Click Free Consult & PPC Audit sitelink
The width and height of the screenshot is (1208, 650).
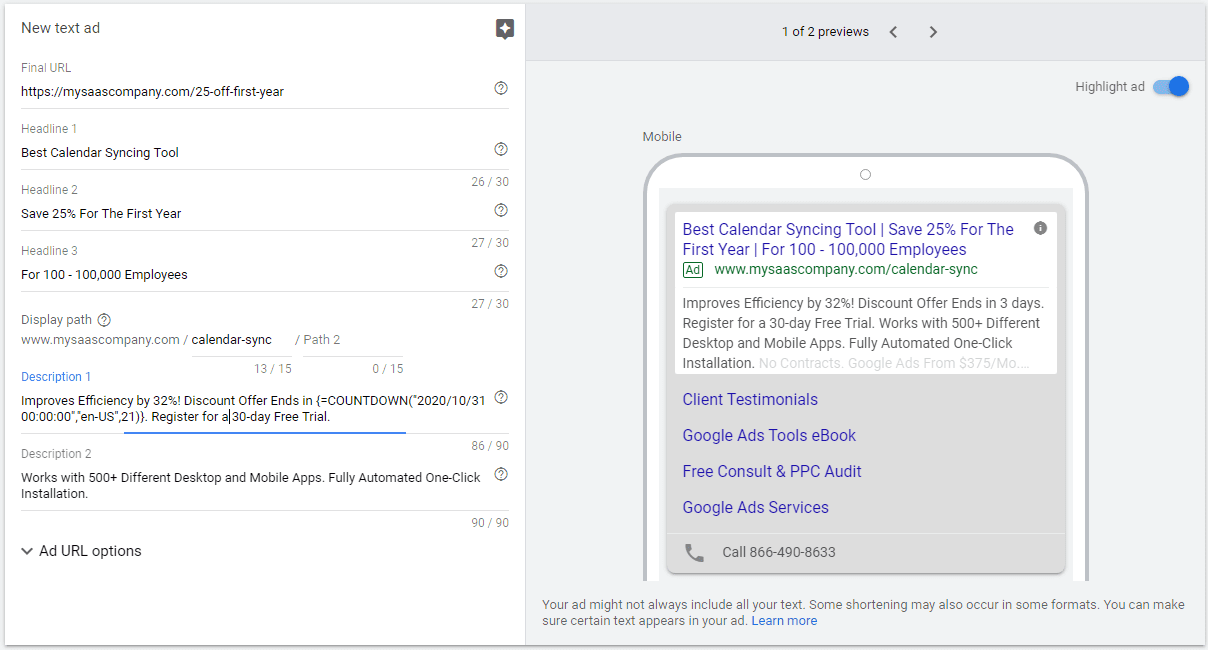pos(772,472)
